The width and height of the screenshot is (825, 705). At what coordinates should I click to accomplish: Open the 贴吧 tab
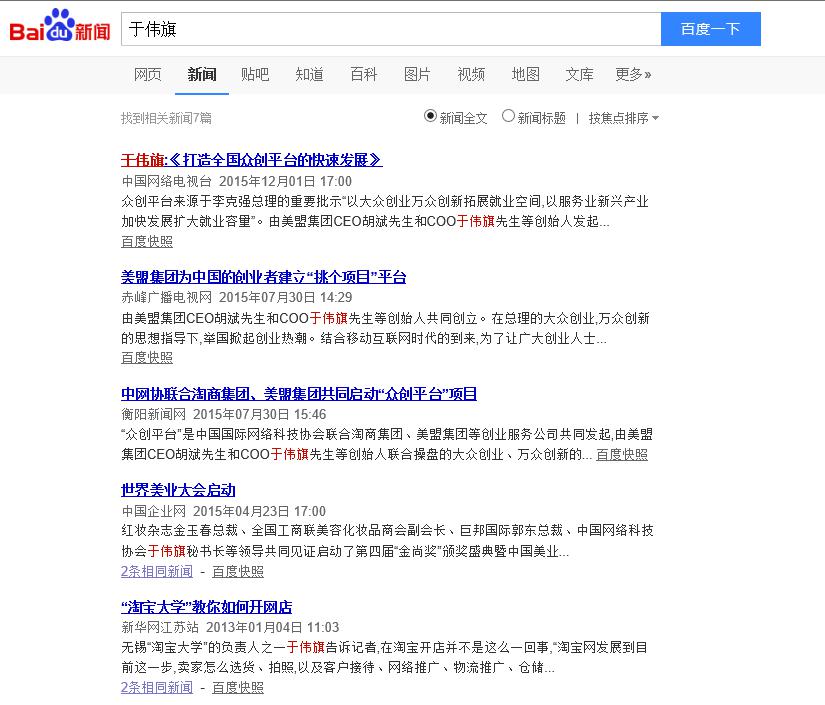pos(255,75)
